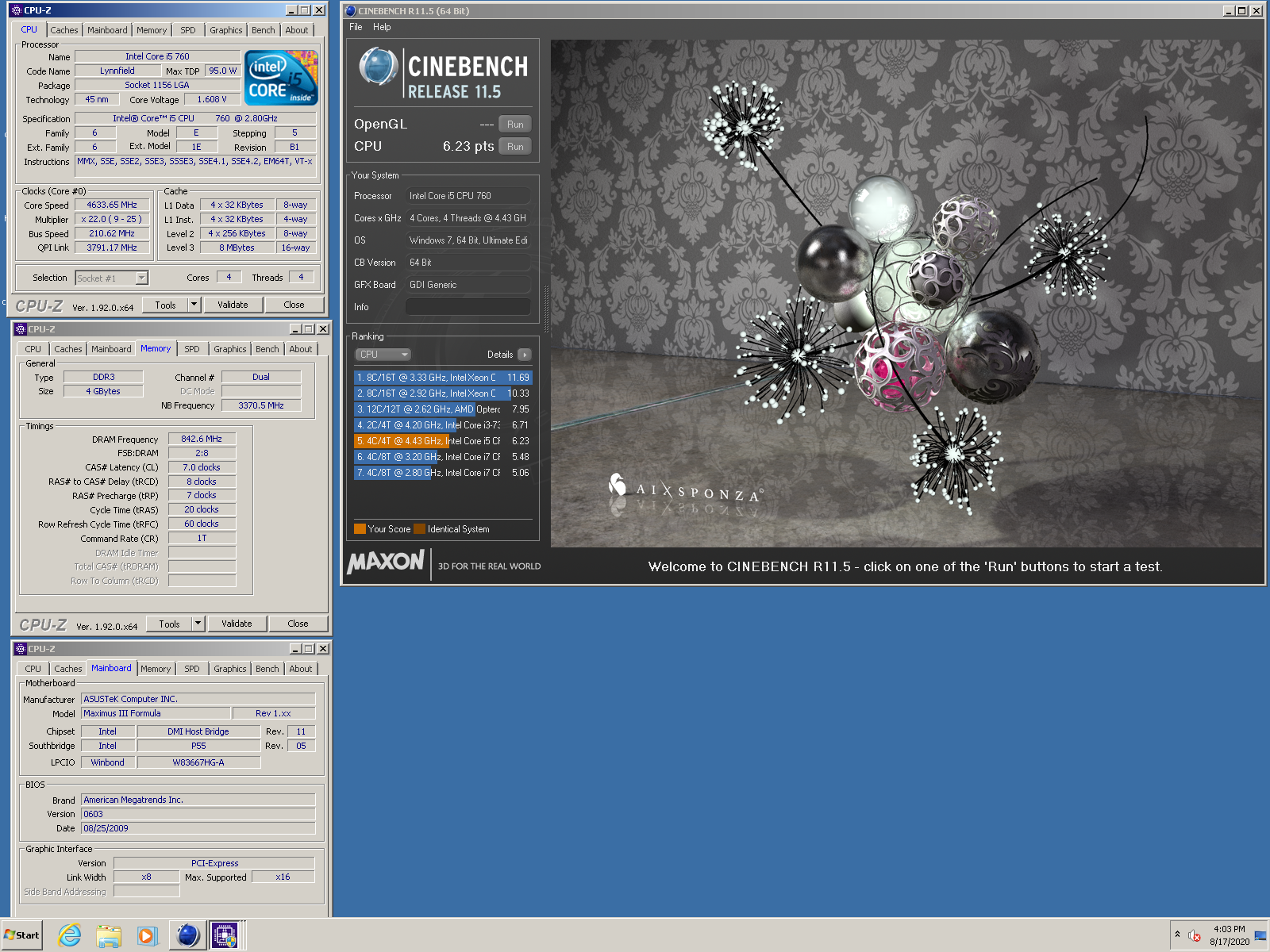Viewport: 1270px width, 952px height.
Task: Click the Link Width x8 value
Action: (147, 877)
